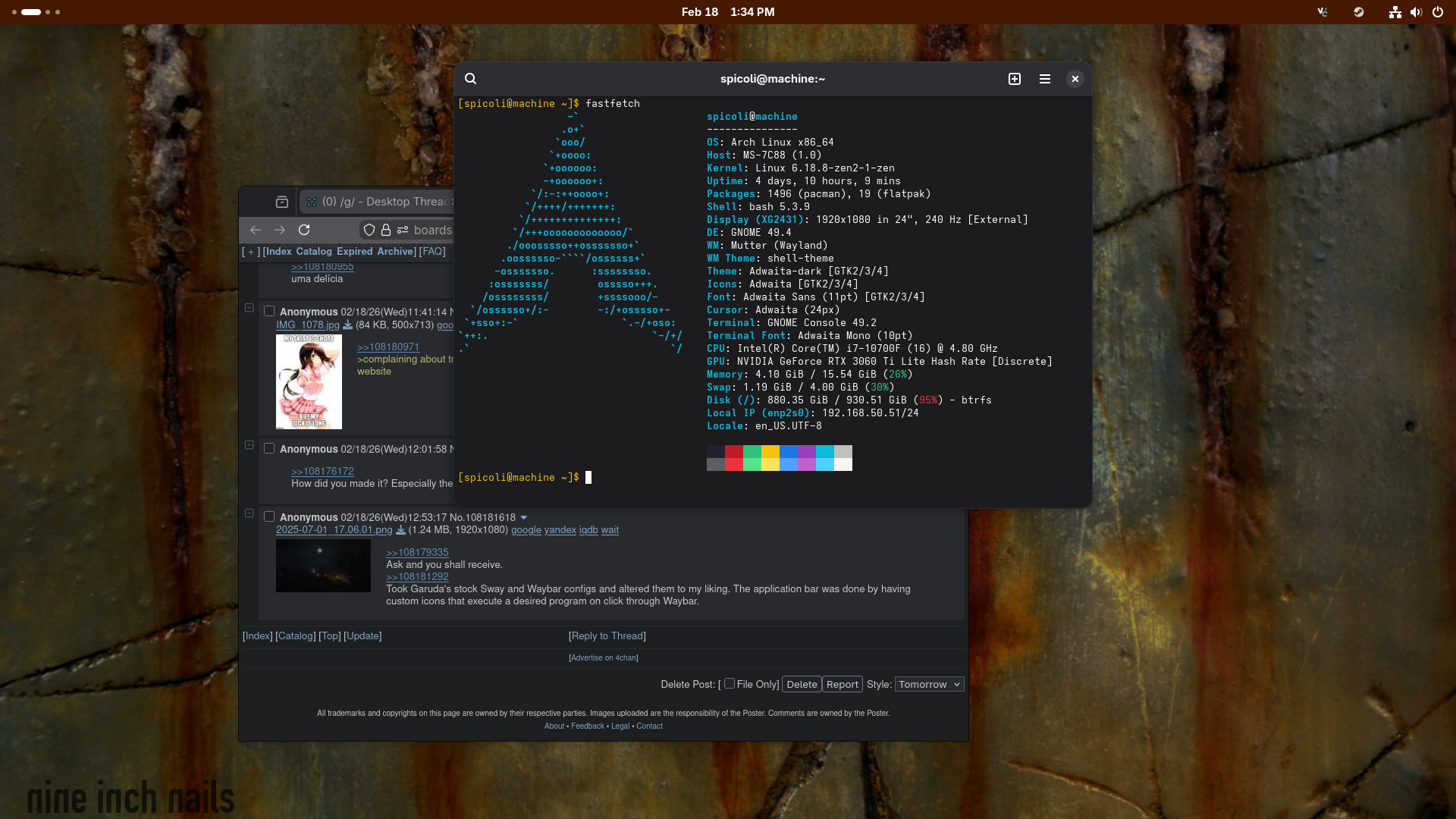The image size is (1456, 819).
Task: Open the dark 2025-07-01 screenshot thumbnail
Action: tap(323, 566)
